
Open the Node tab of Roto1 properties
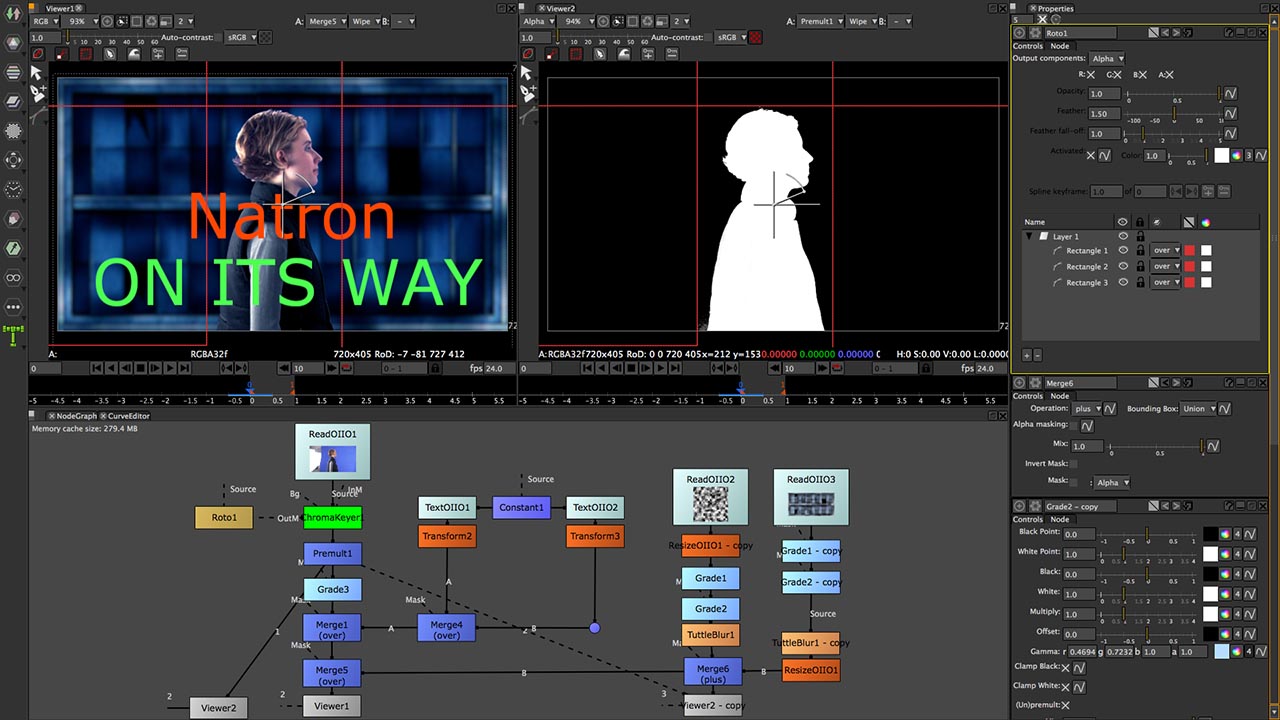1060,46
